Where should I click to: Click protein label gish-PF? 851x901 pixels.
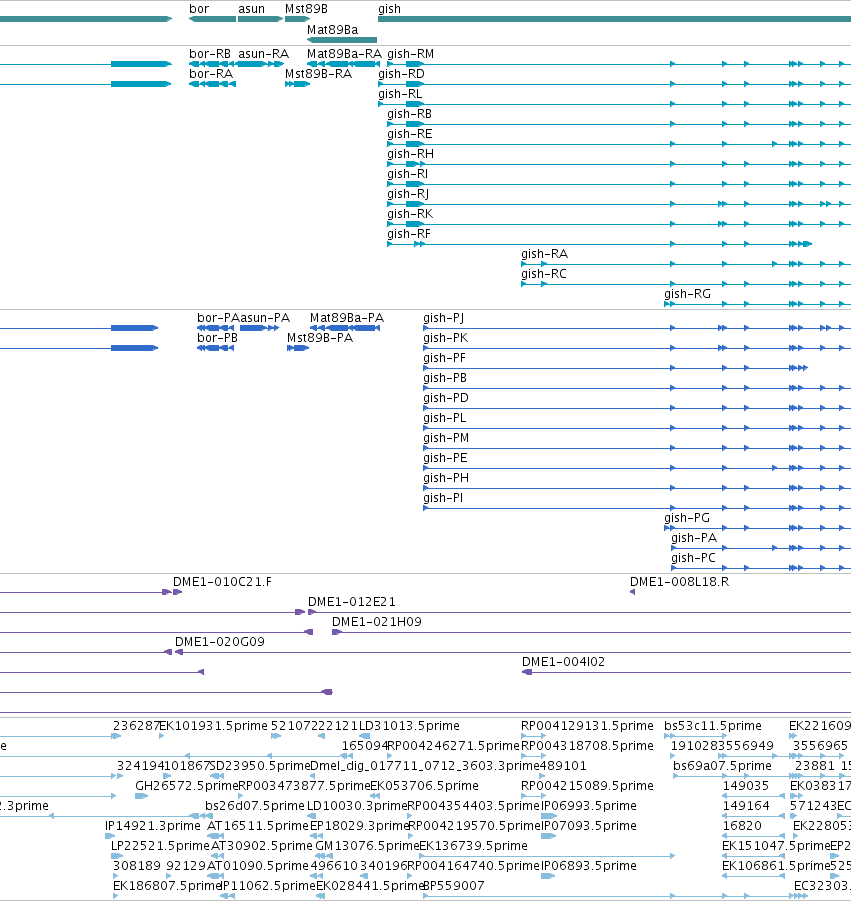click(x=445, y=359)
